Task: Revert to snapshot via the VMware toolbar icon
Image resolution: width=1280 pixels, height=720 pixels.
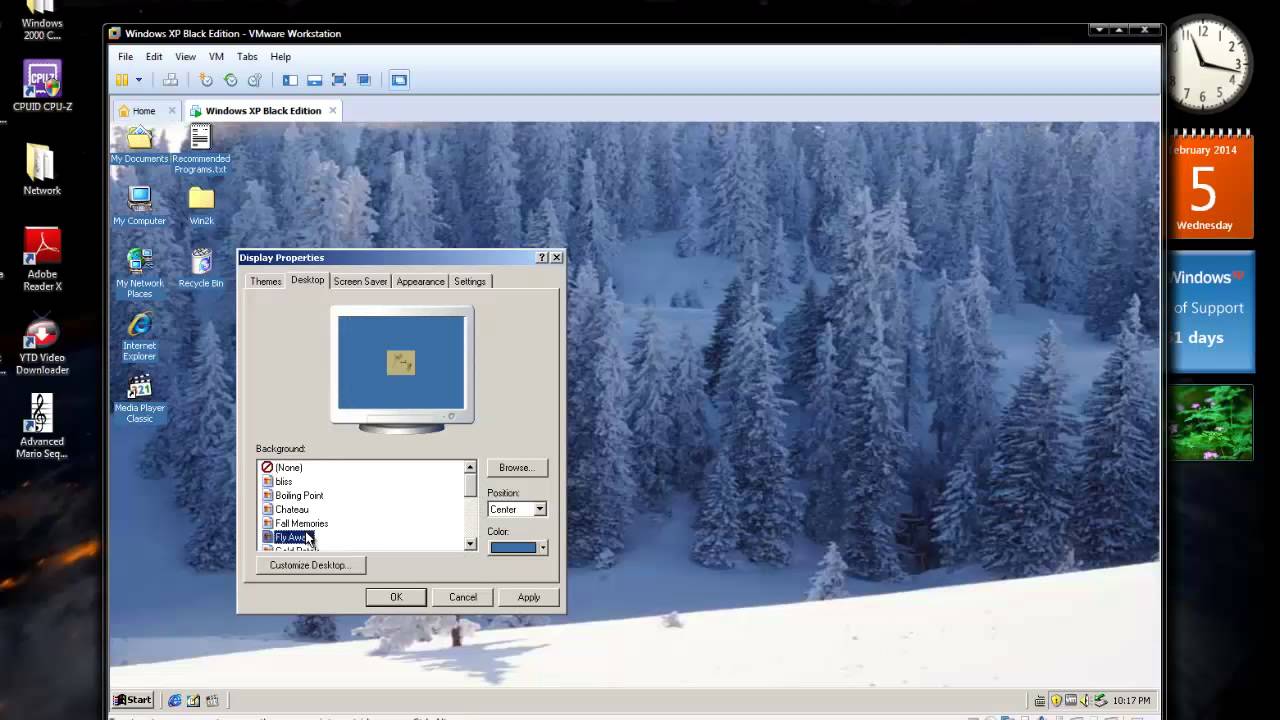Action: pyautogui.click(x=231, y=80)
